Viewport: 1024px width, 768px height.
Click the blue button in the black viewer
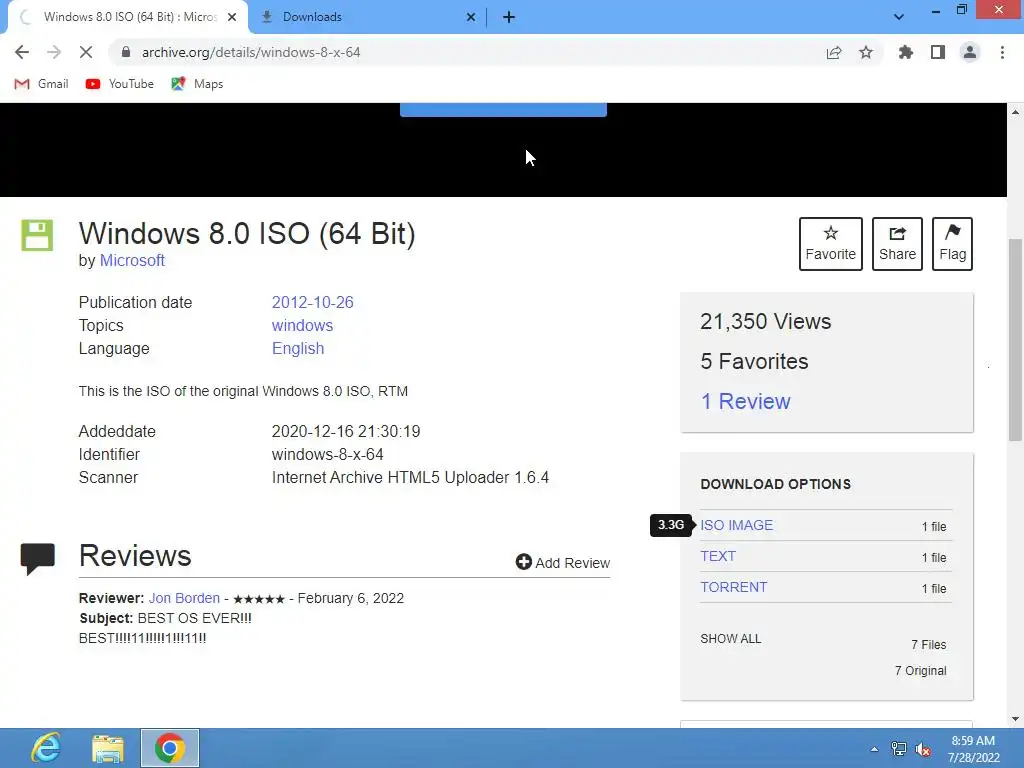pyautogui.click(x=503, y=110)
